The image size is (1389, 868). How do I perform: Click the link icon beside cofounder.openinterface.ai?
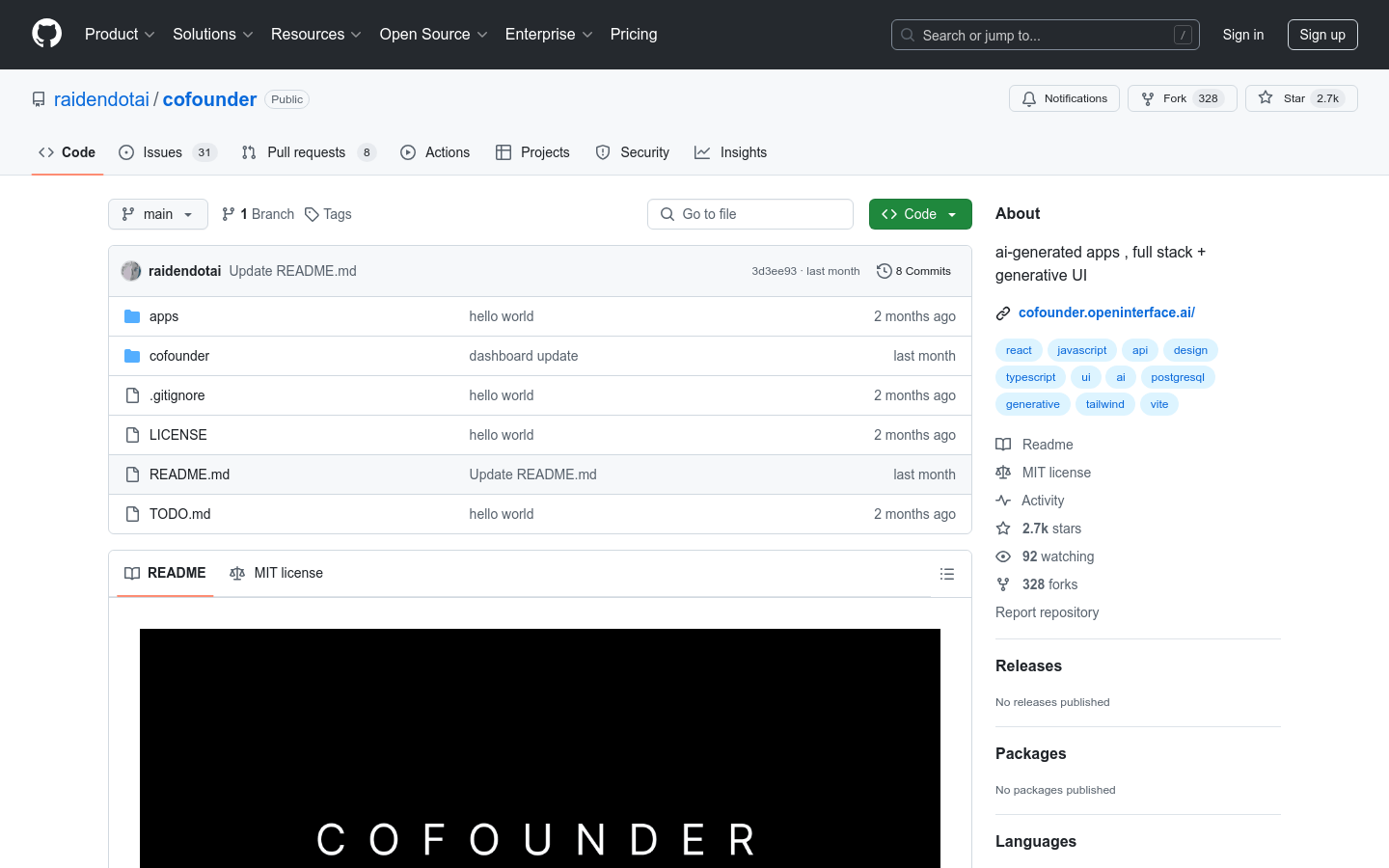(x=1003, y=313)
